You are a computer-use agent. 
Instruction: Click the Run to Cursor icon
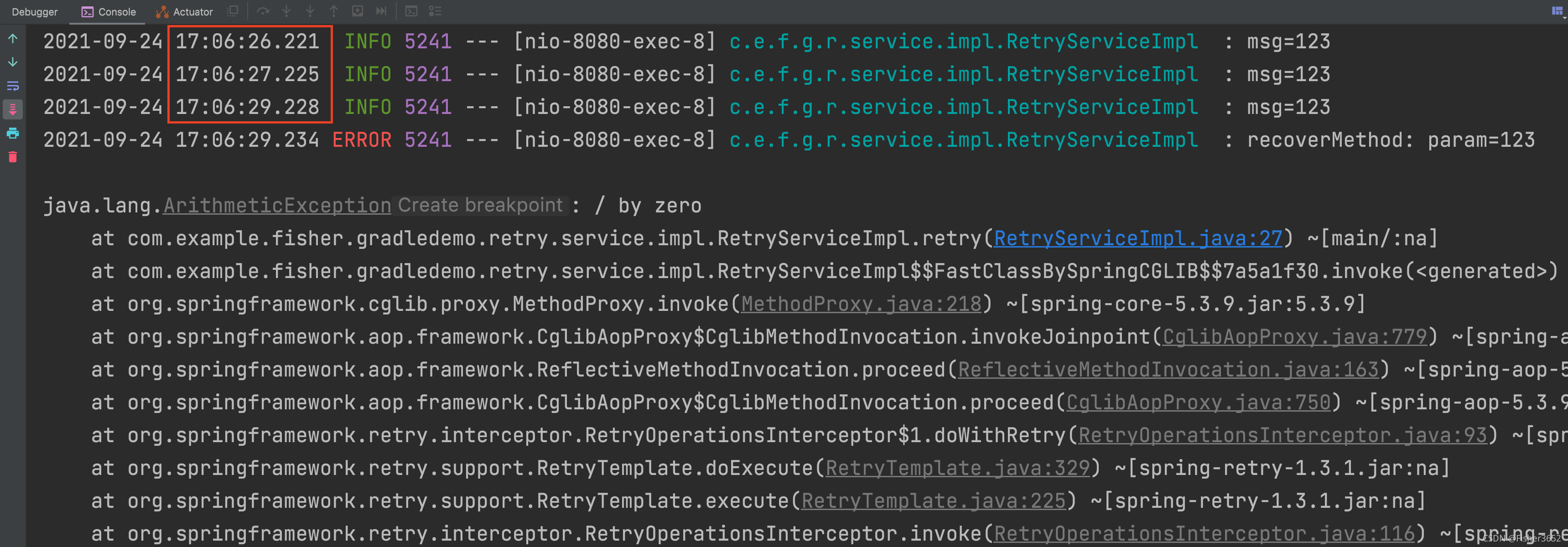point(381,11)
